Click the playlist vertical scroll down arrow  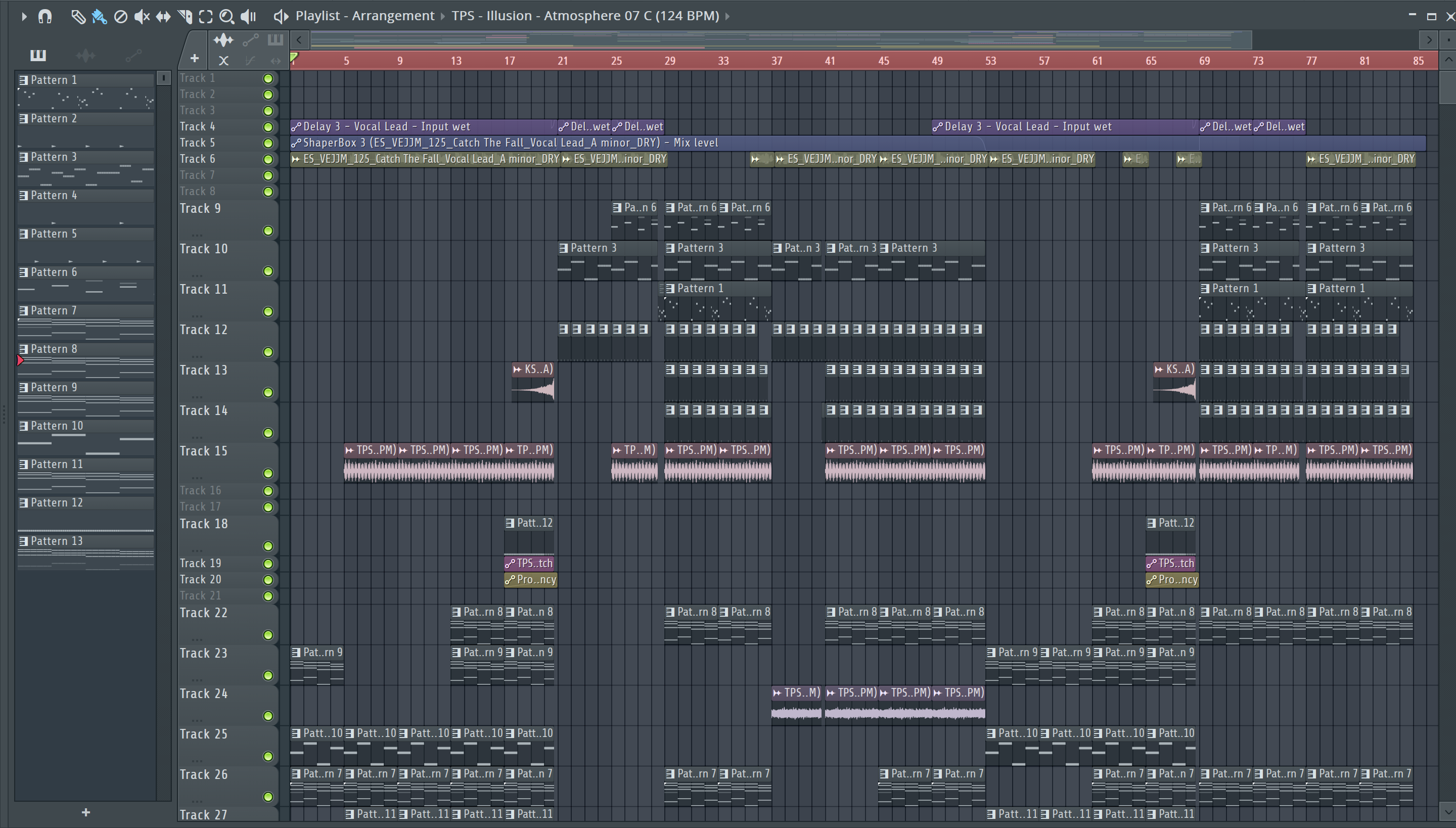[x=1448, y=812]
